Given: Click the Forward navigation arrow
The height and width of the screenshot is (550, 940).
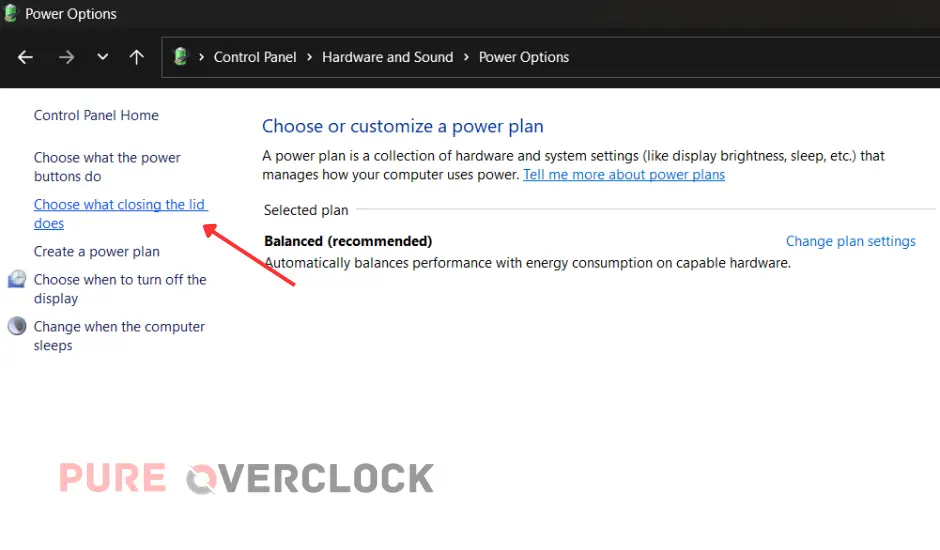Looking at the screenshot, I should pos(66,57).
